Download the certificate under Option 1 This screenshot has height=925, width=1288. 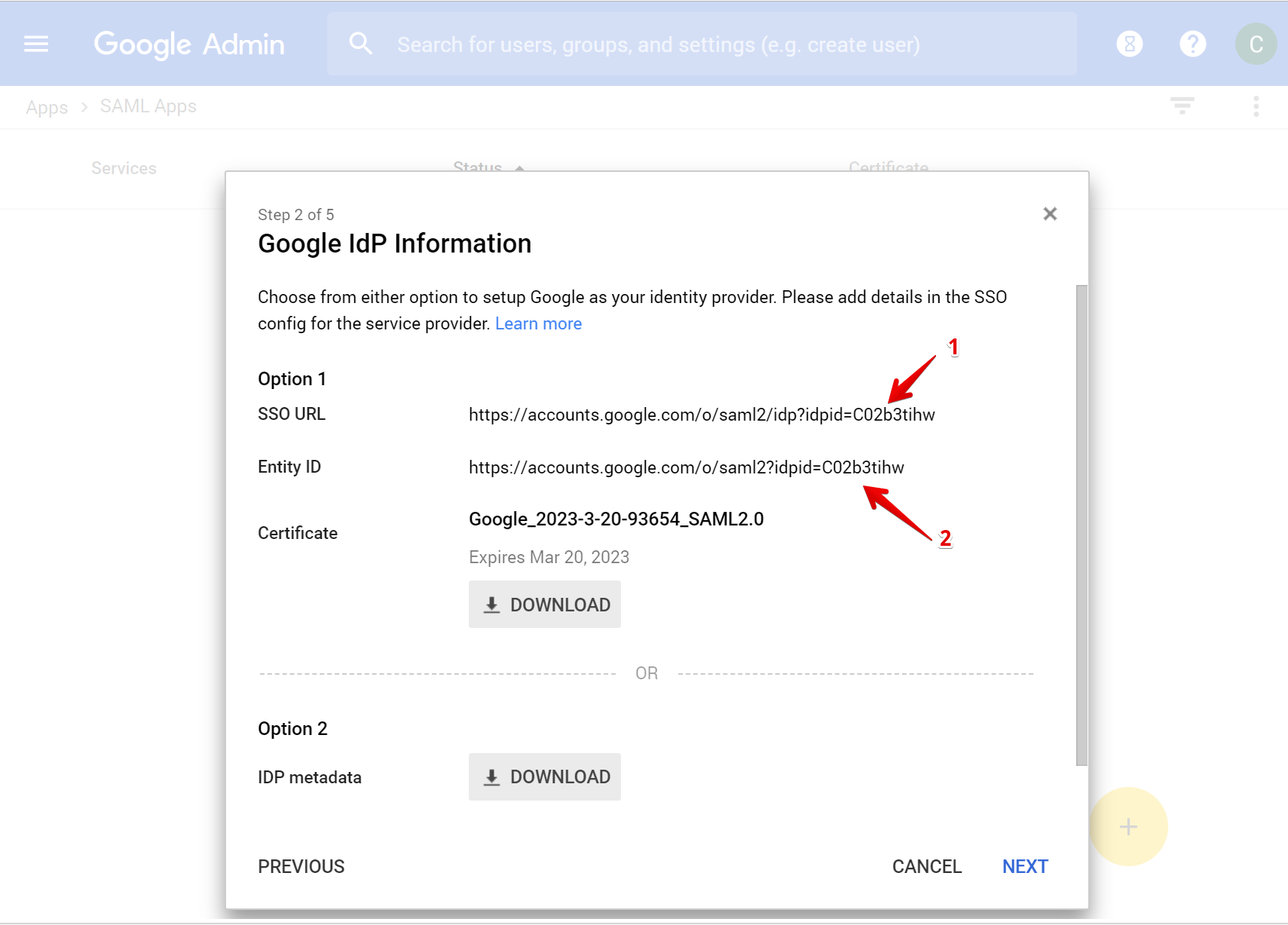click(x=545, y=605)
